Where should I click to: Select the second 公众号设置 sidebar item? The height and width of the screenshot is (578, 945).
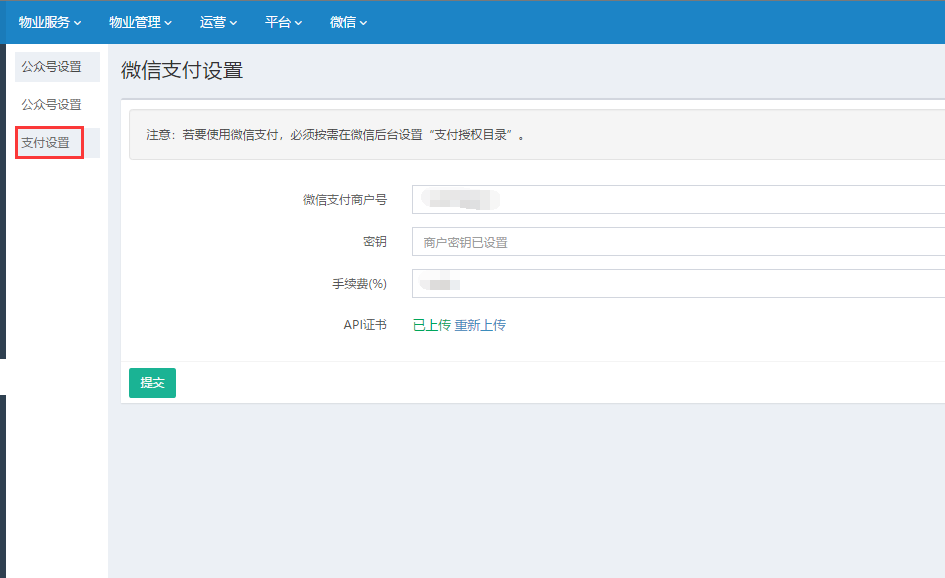[x=52, y=105]
